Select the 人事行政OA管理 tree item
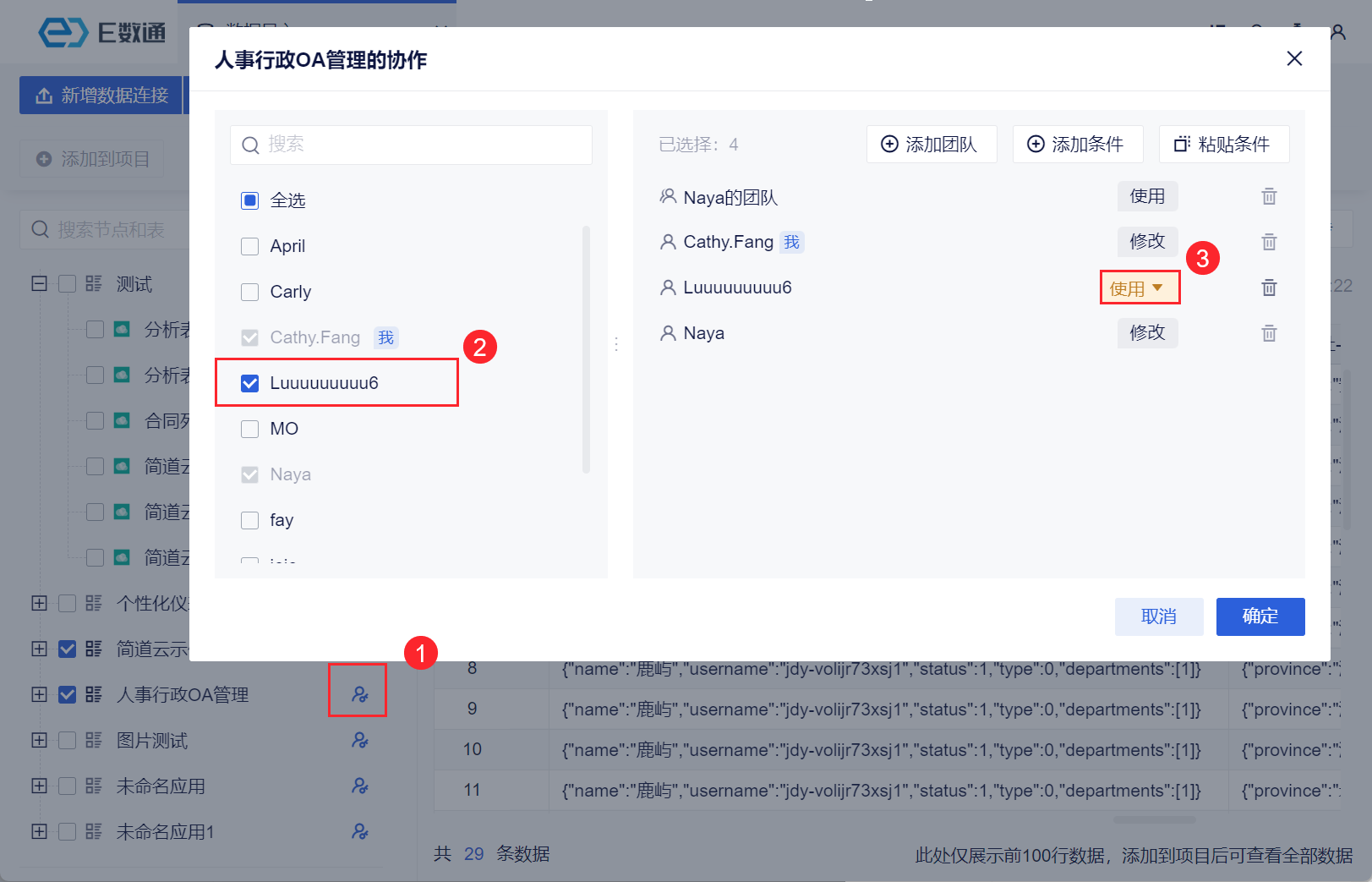The width and height of the screenshot is (1372, 882). [x=183, y=694]
